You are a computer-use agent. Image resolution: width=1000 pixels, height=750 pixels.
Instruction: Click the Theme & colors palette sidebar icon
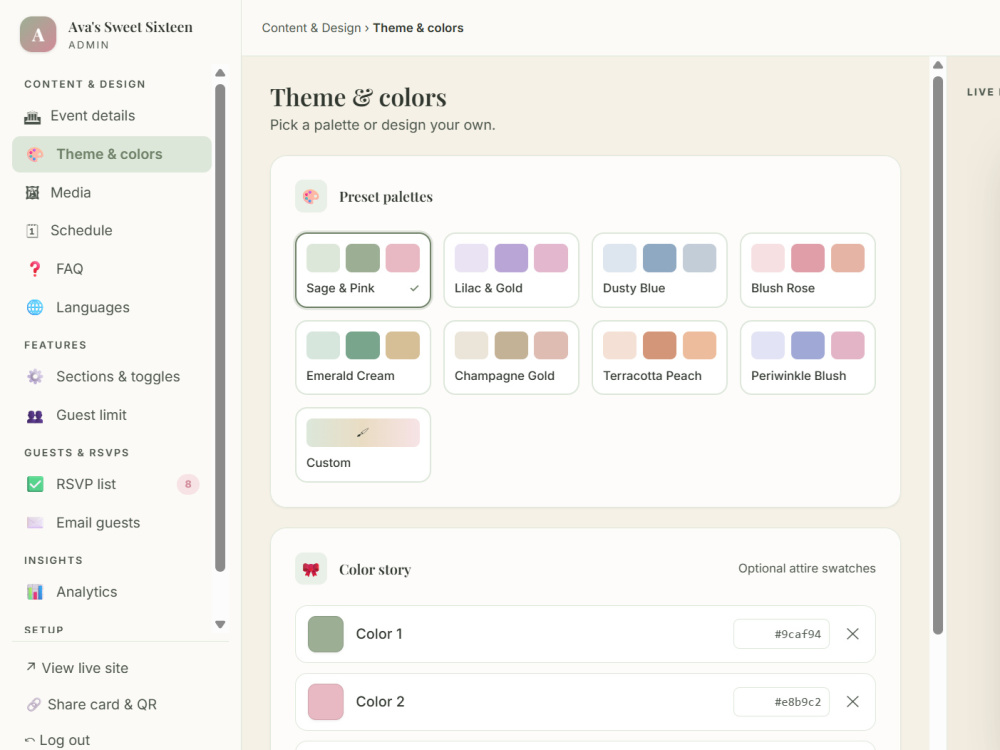tap(35, 154)
